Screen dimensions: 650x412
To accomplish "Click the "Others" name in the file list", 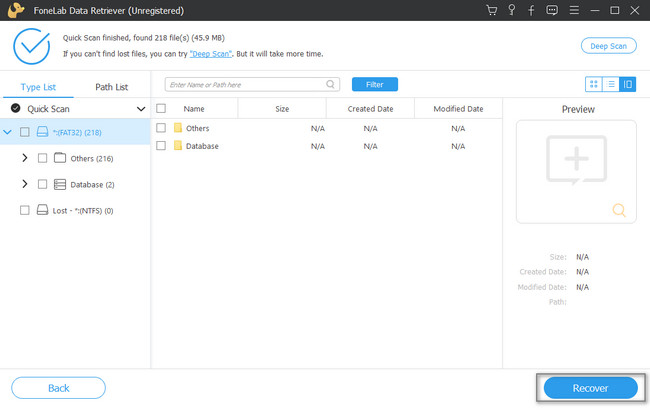I will [197, 128].
